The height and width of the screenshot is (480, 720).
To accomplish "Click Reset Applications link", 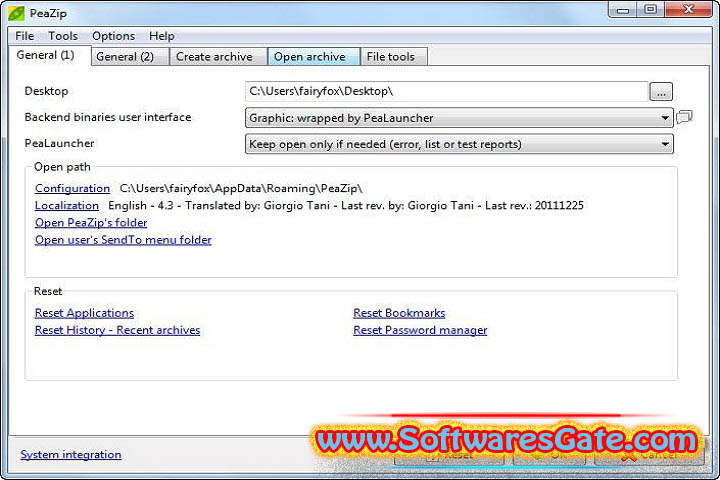I will click(84, 313).
